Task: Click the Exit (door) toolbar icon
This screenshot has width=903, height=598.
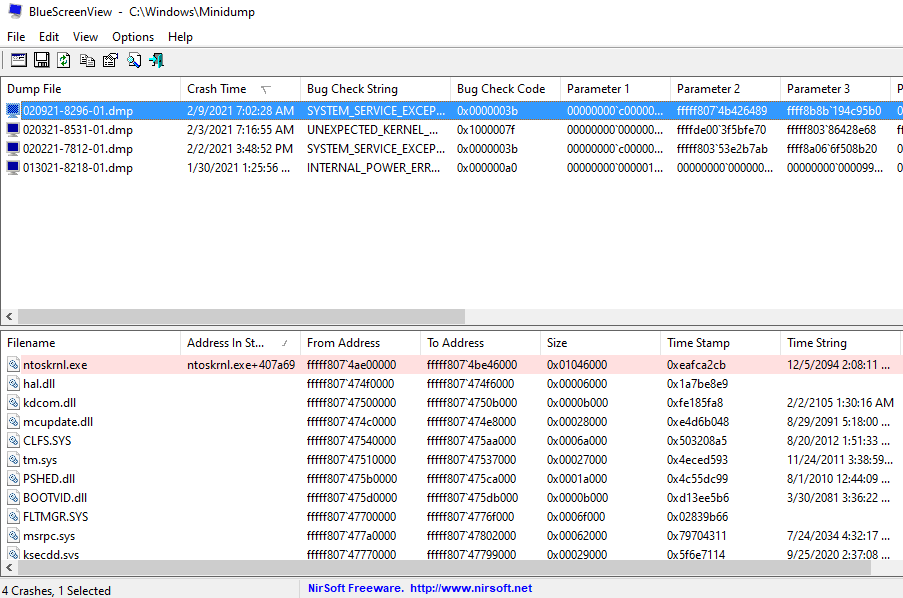Action: [157, 60]
